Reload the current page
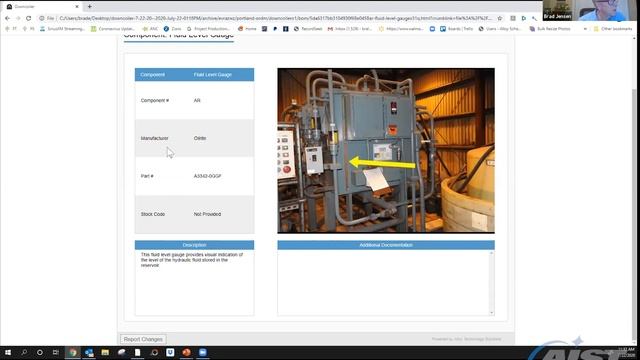640x360 pixels. [x=29, y=18]
